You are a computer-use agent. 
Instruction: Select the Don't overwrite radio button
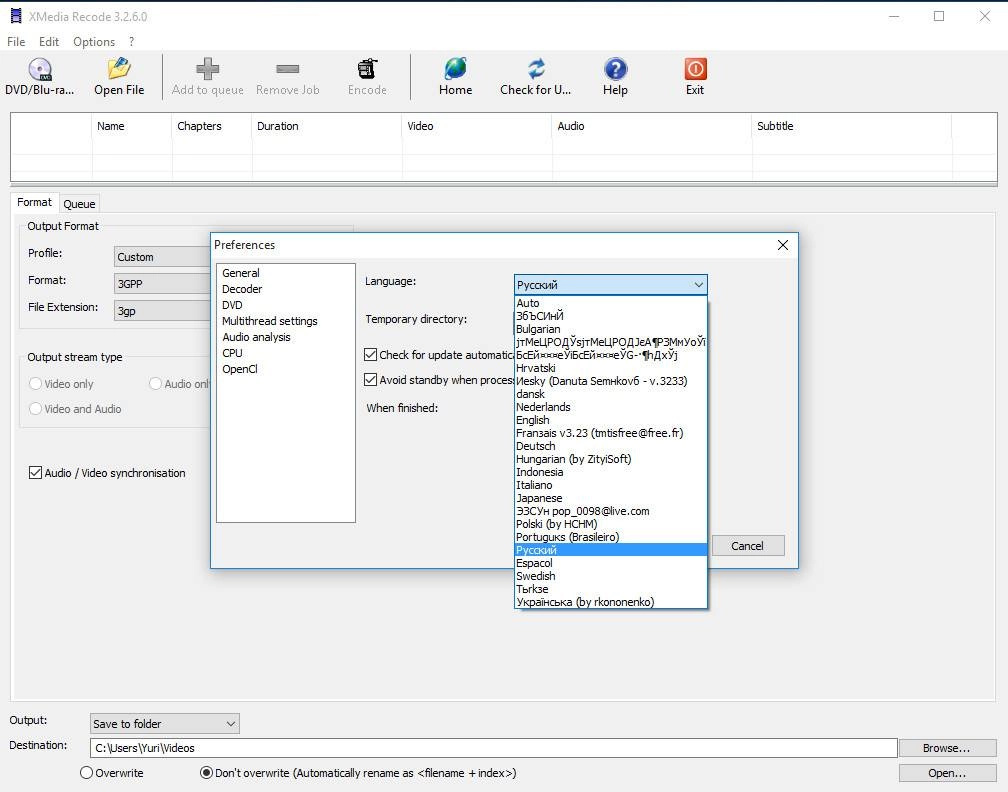[x=206, y=773]
